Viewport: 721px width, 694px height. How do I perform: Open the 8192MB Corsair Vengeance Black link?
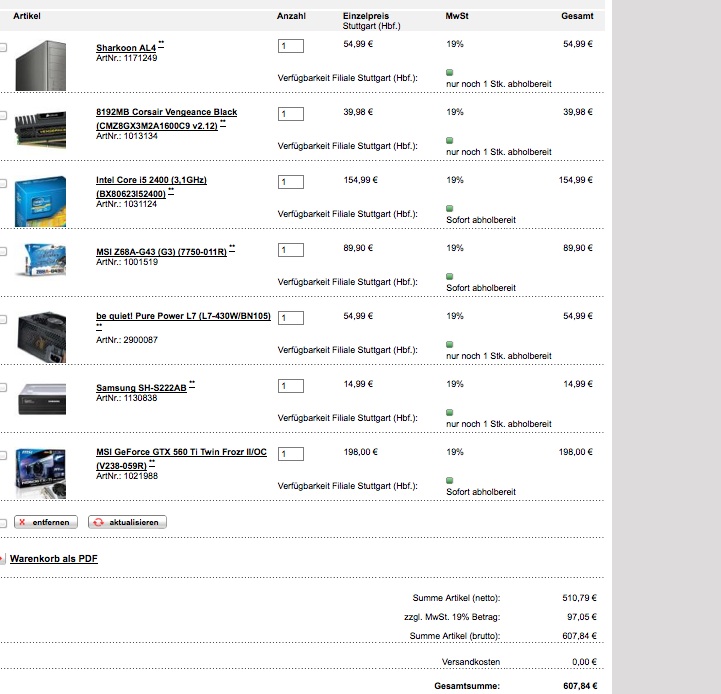166,119
